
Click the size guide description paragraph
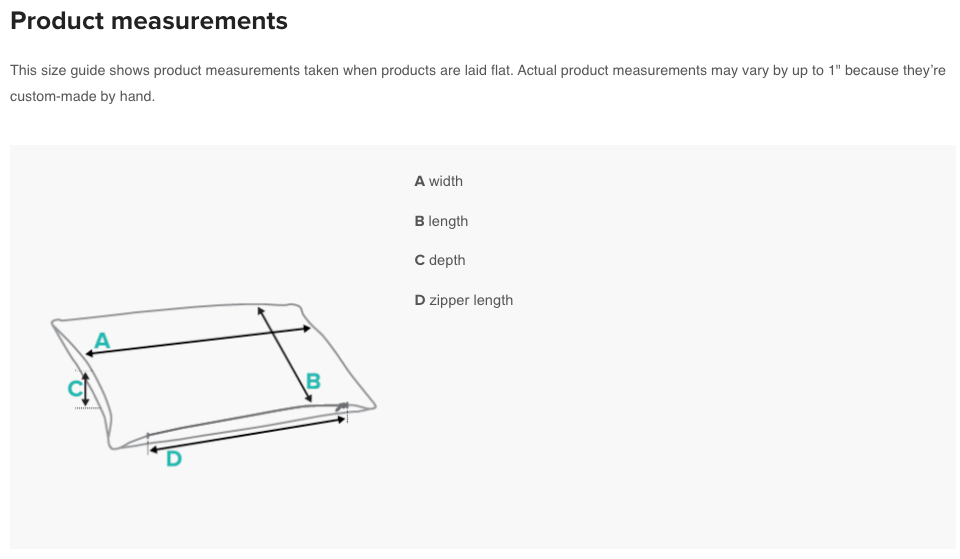[478, 83]
